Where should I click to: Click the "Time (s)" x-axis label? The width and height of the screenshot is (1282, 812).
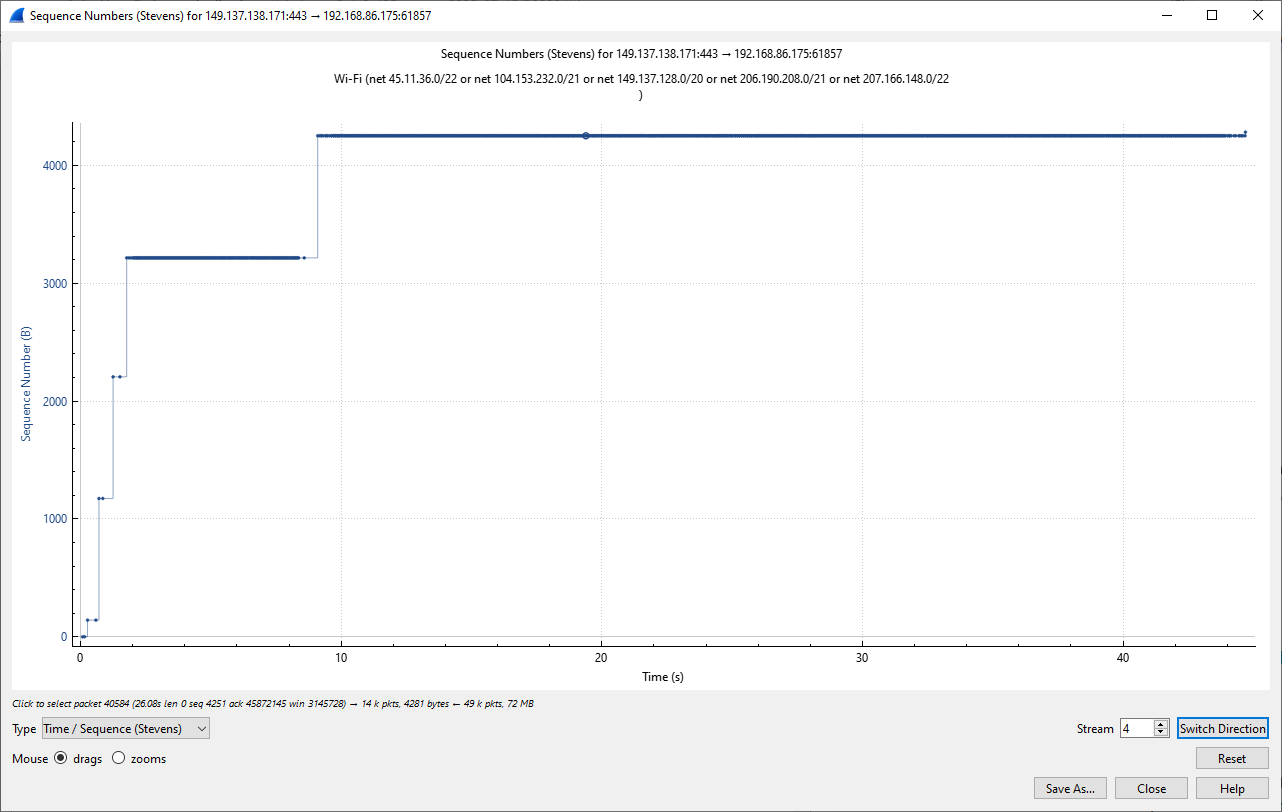[x=663, y=677]
